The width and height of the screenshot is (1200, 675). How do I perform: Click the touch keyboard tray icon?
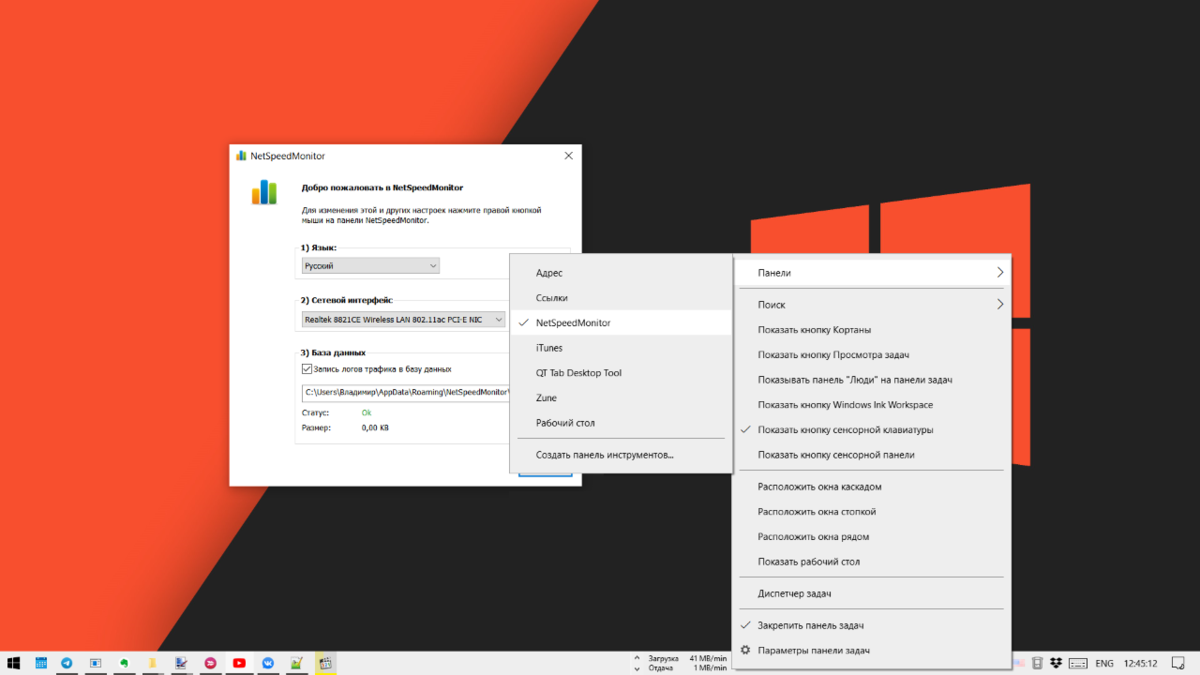tap(1078, 663)
